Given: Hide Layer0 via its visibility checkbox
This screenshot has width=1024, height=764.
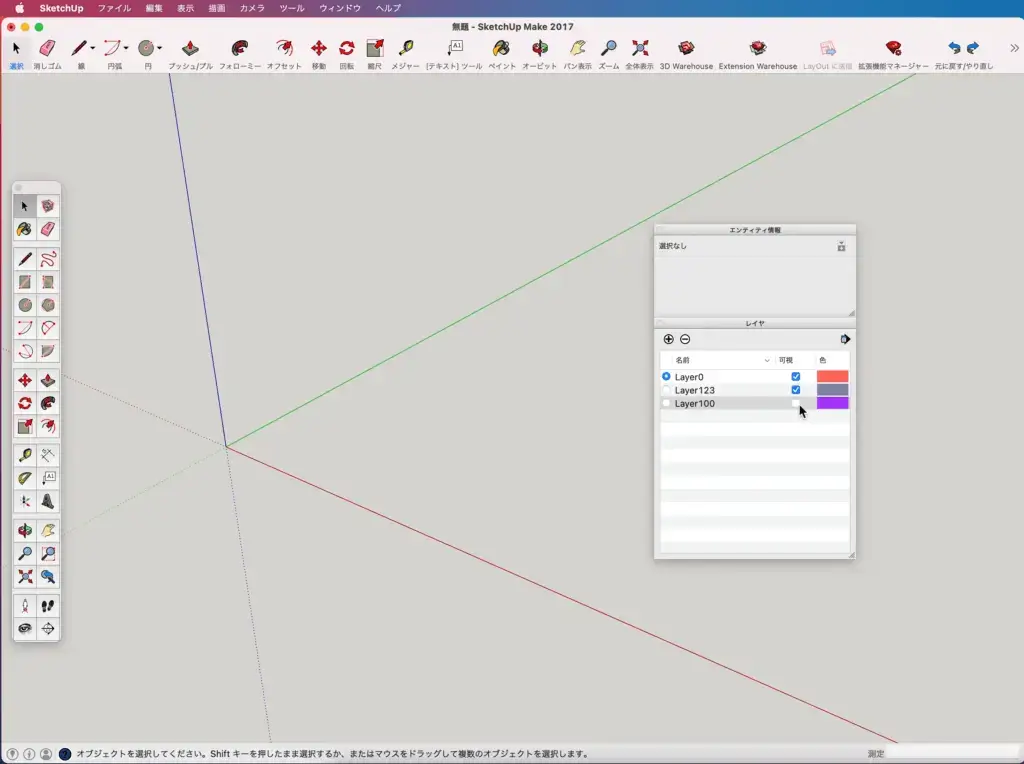Looking at the screenshot, I should 795,377.
